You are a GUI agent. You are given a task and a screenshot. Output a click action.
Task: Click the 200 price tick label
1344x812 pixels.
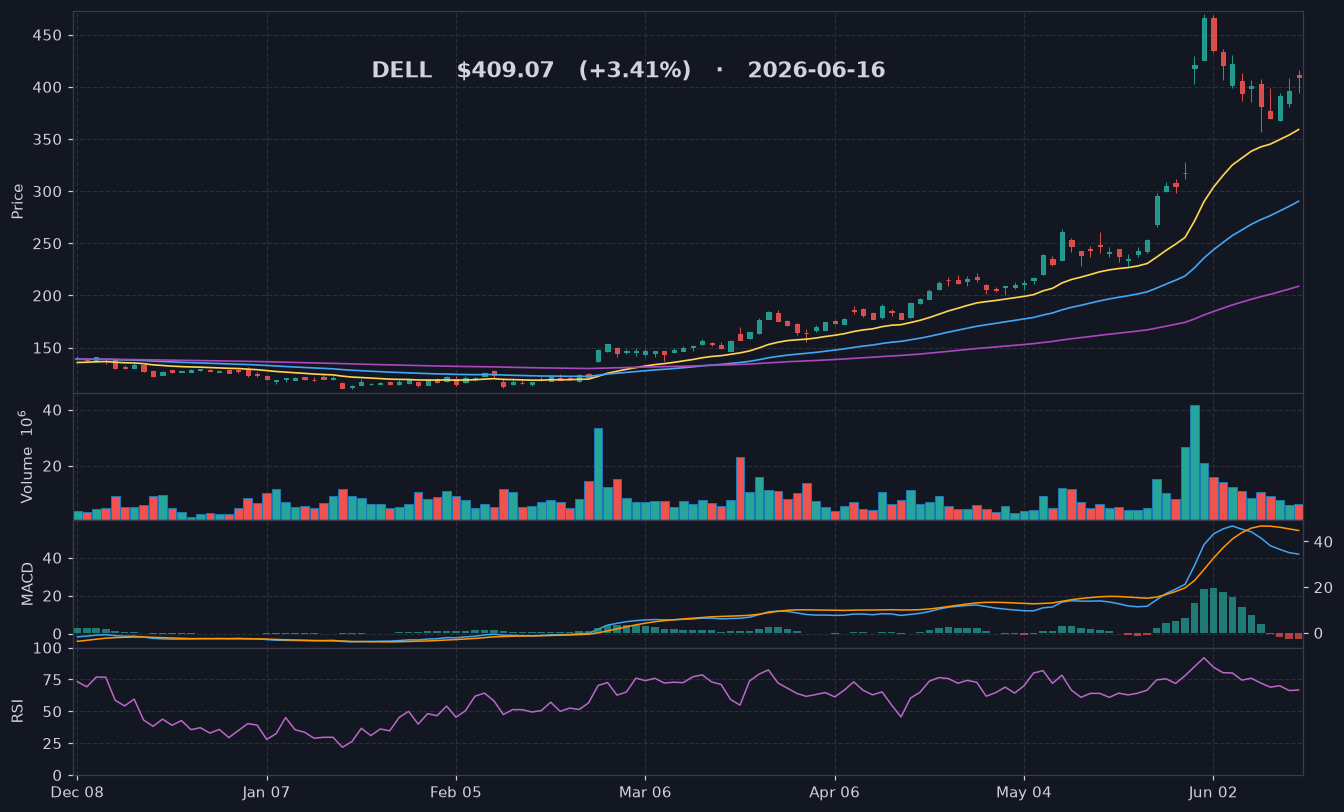tap(50, 296)
